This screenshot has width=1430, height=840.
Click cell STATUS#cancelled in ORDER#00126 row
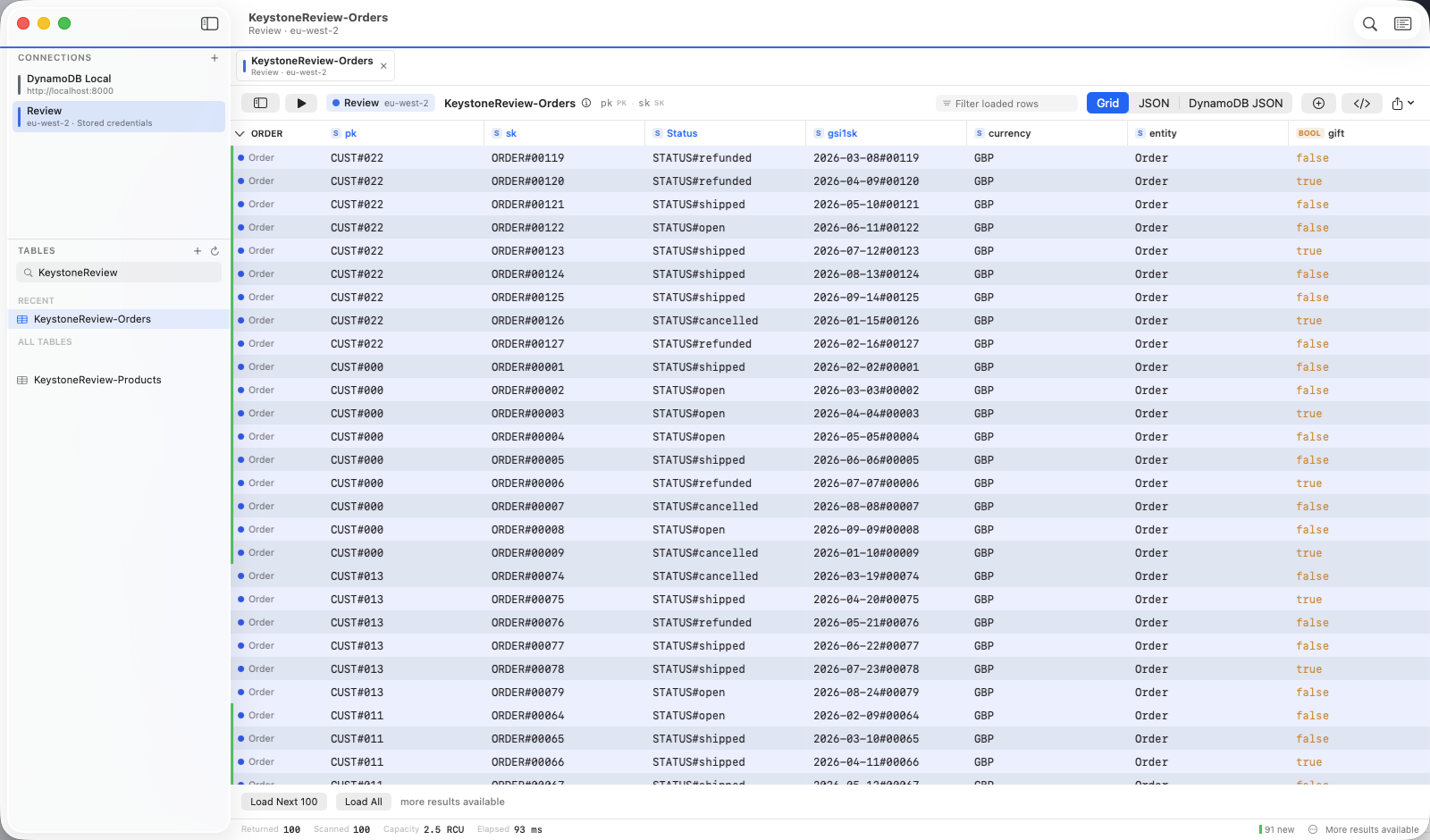pos(705,321)
